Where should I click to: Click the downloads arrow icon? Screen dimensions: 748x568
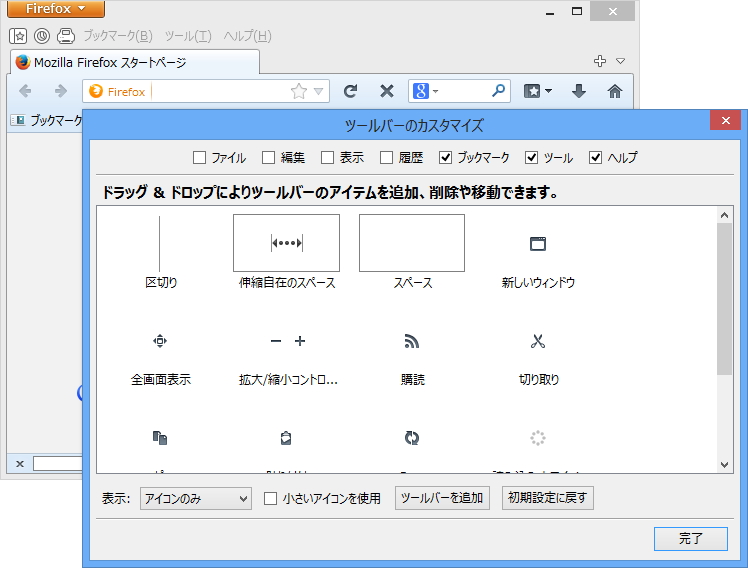(579, 91)
